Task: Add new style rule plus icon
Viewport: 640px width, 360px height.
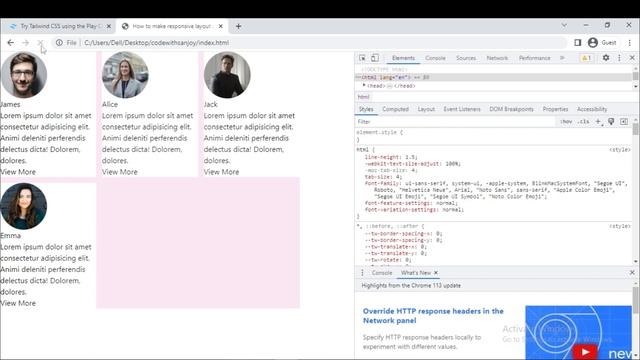Action: (598, 122)
